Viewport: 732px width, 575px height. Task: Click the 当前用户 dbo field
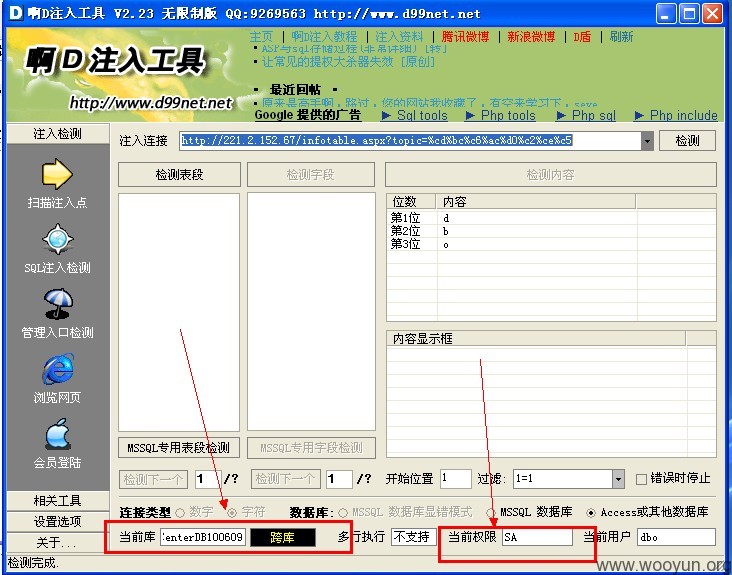(676, 537)
